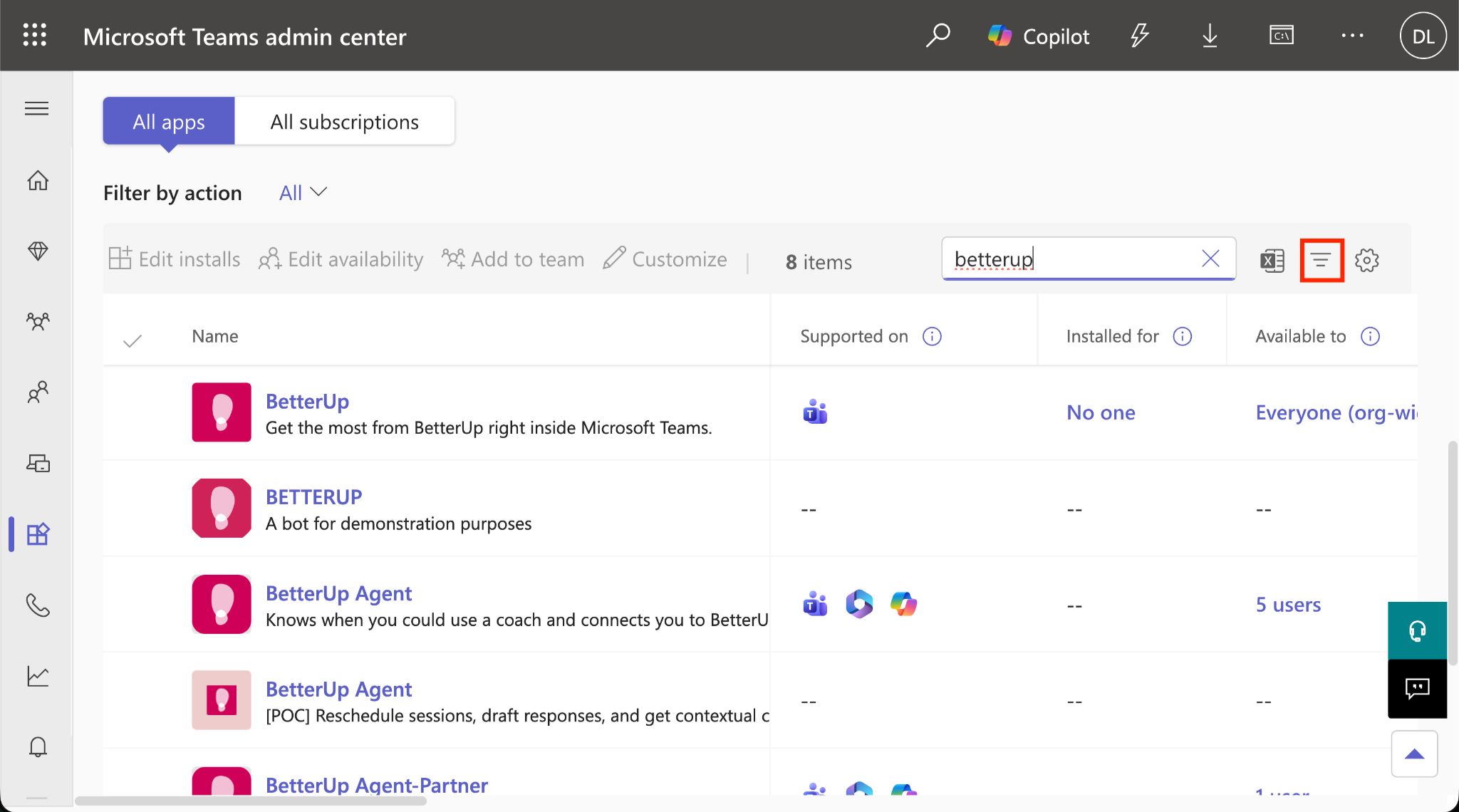
Task: Click the Teams apps icon in sidebar
Action: [38, 534]
